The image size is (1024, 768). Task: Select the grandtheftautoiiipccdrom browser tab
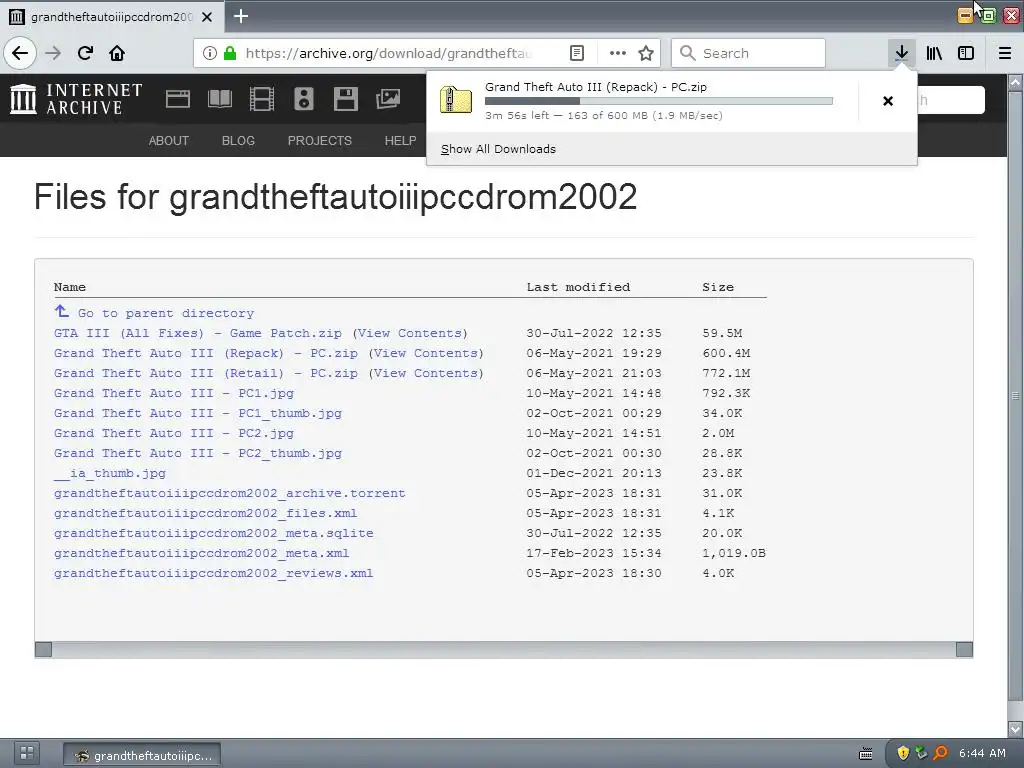(x=112, y=17)
